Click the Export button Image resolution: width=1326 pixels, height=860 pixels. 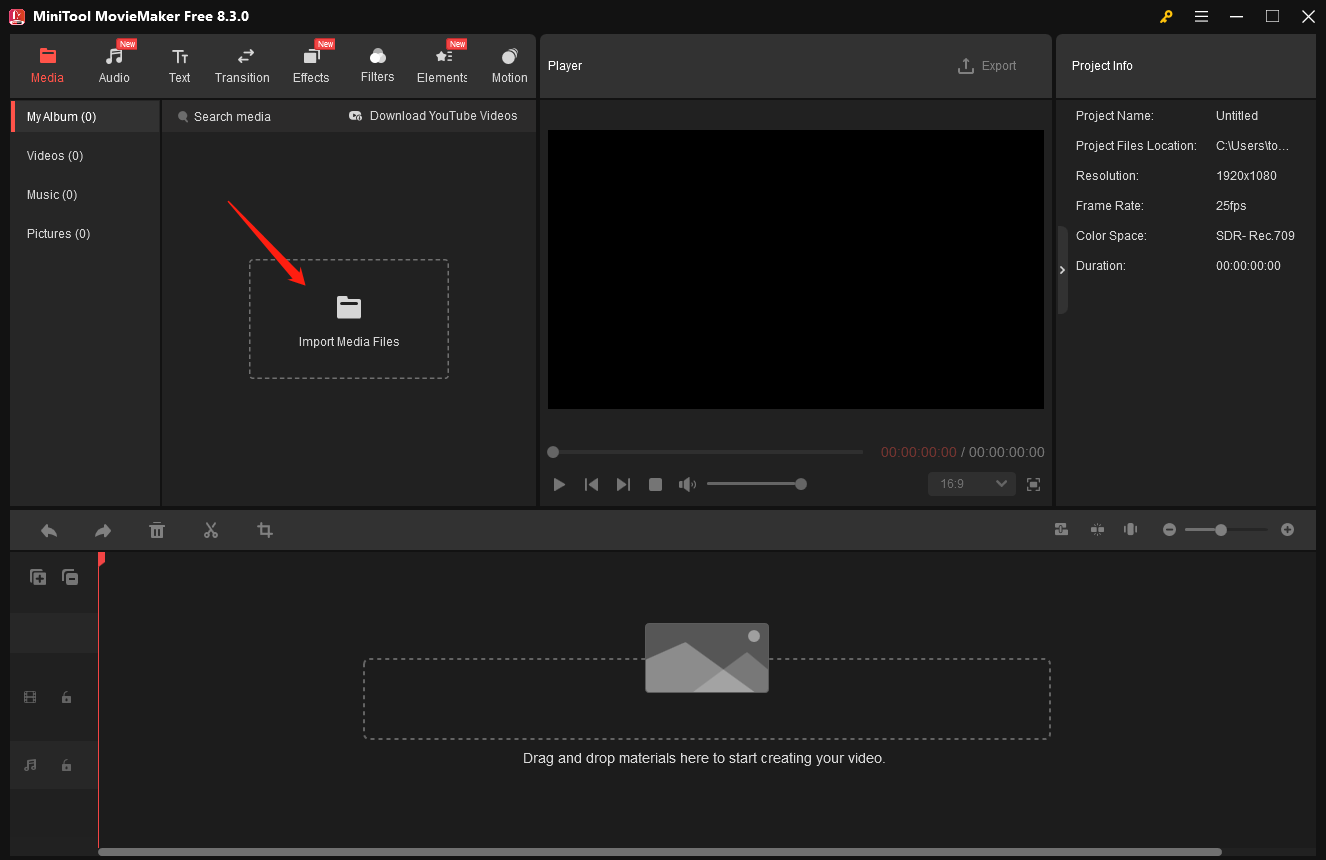(x=987, y=66)
